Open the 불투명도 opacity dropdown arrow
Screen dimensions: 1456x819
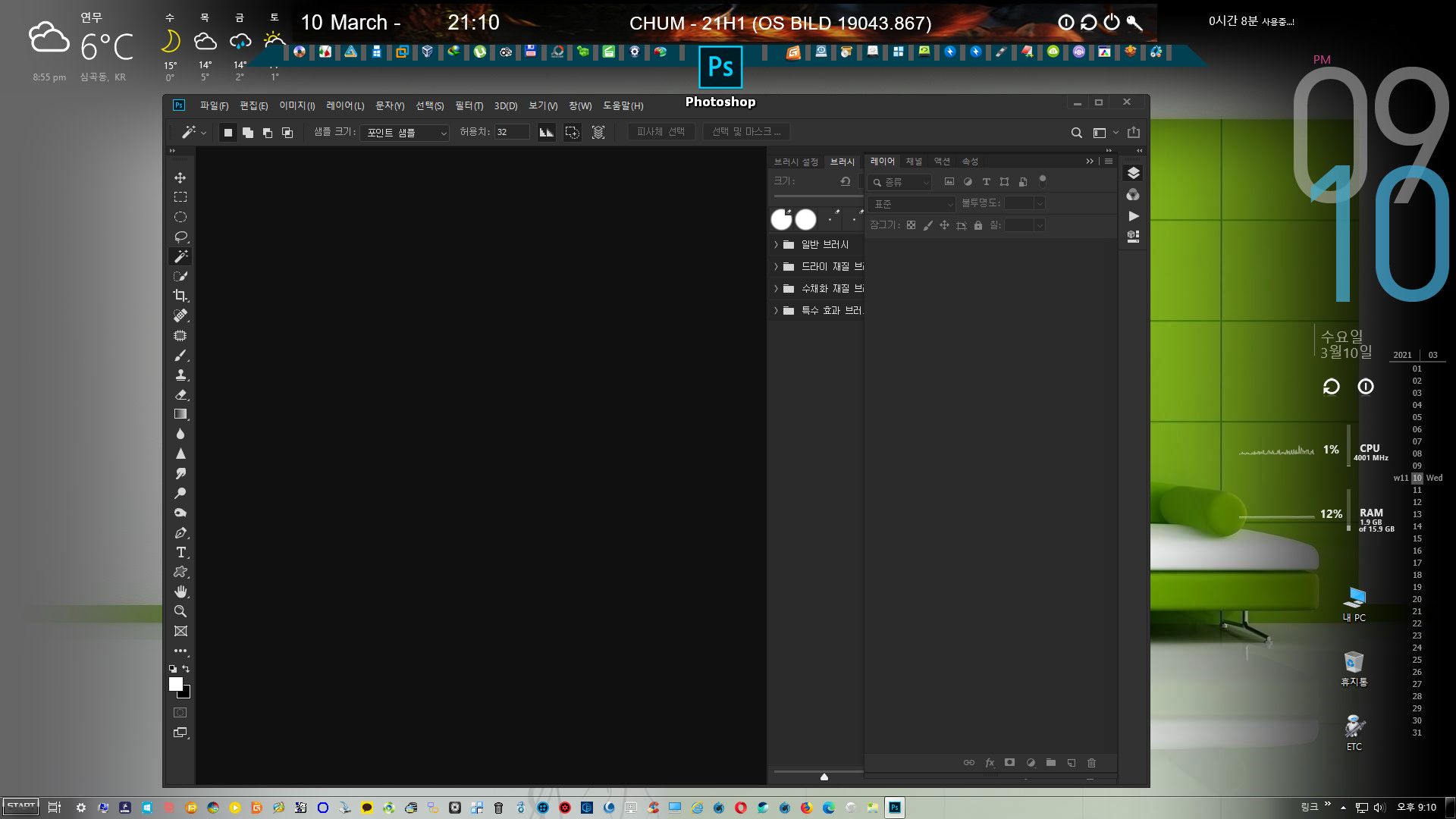[1040, 203]
